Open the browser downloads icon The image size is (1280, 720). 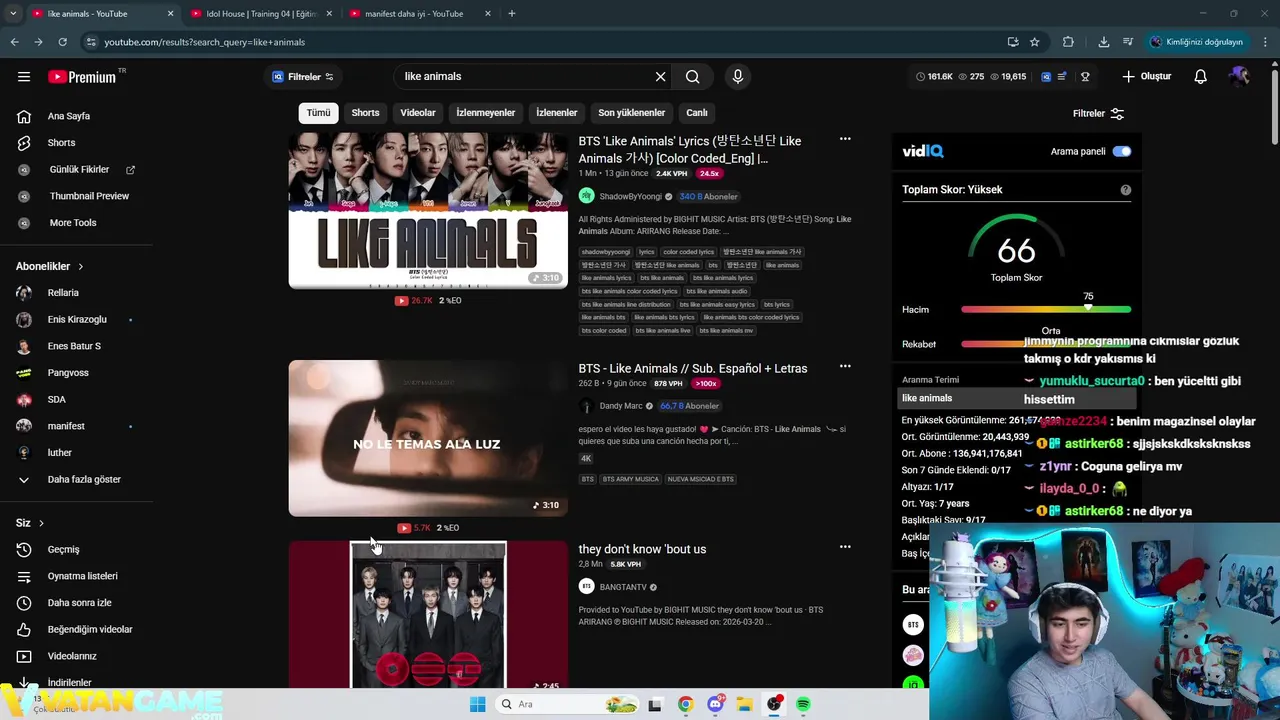[x=1103, y=42]
